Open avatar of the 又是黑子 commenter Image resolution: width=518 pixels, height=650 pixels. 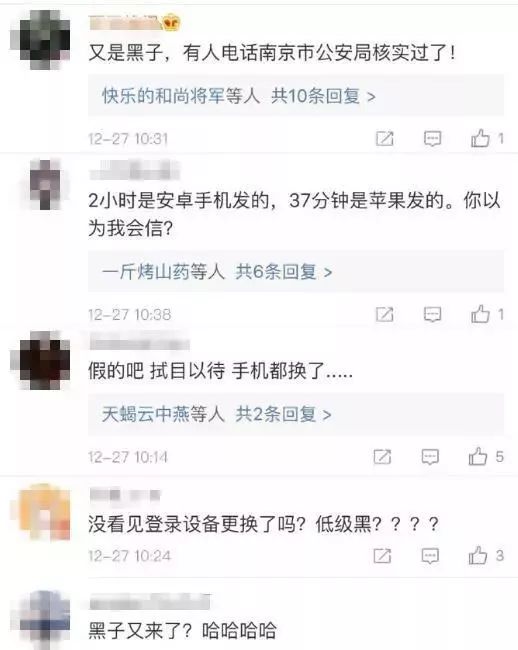click(x=45, y=39)
